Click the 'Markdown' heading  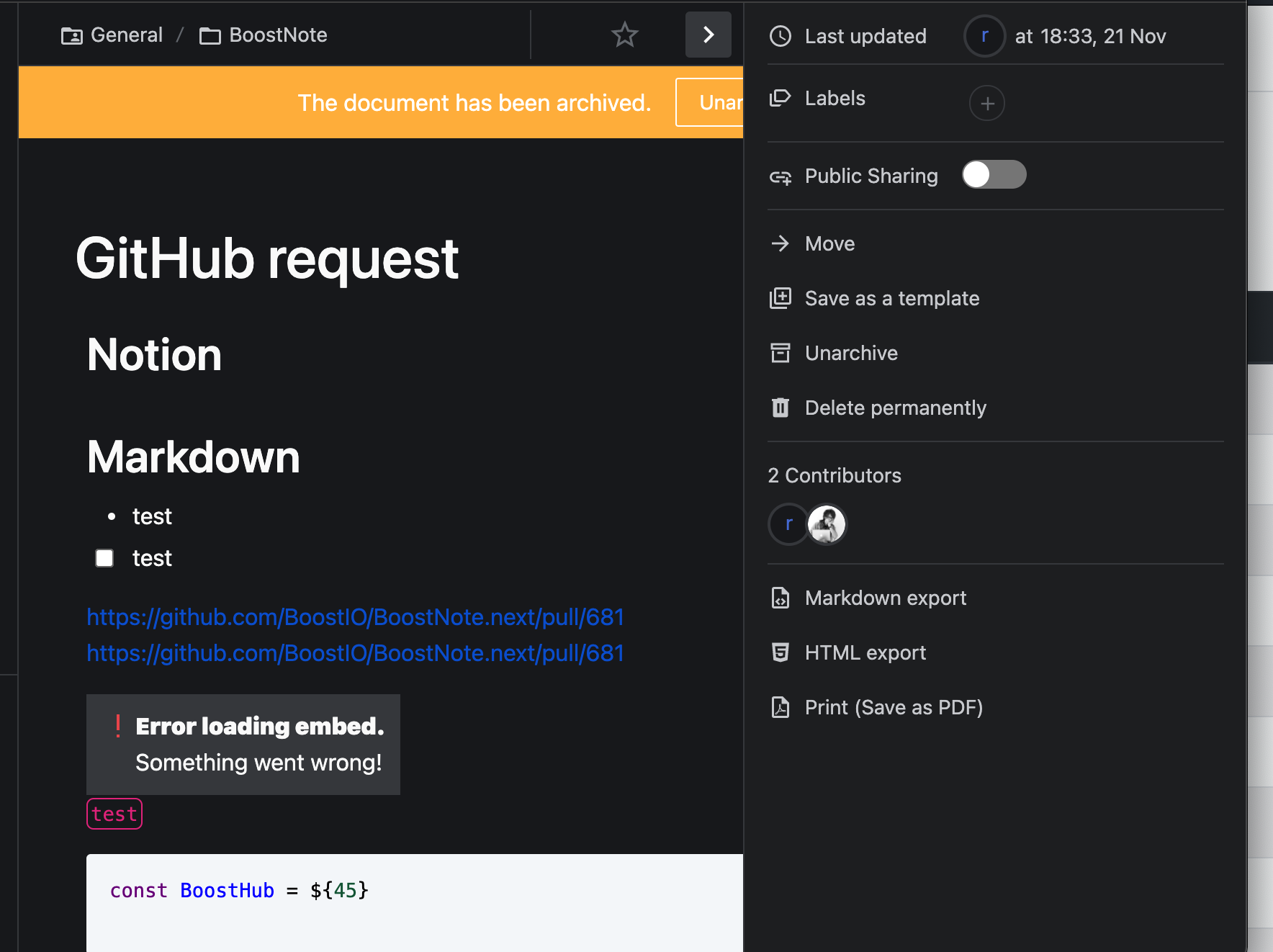[x=193, y=457]
